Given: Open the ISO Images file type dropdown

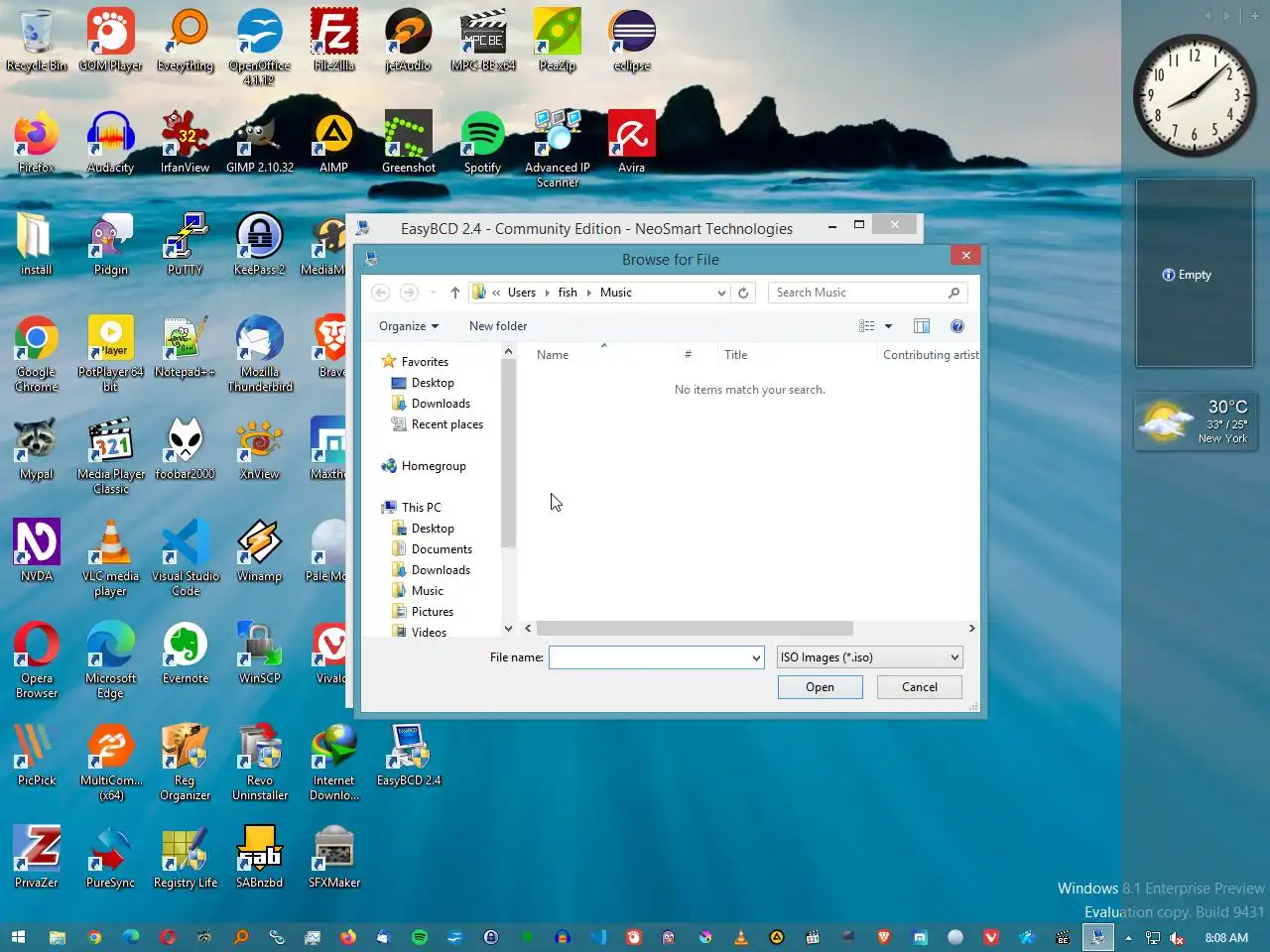Looking at the screenshot, I should tap(870, 657).
